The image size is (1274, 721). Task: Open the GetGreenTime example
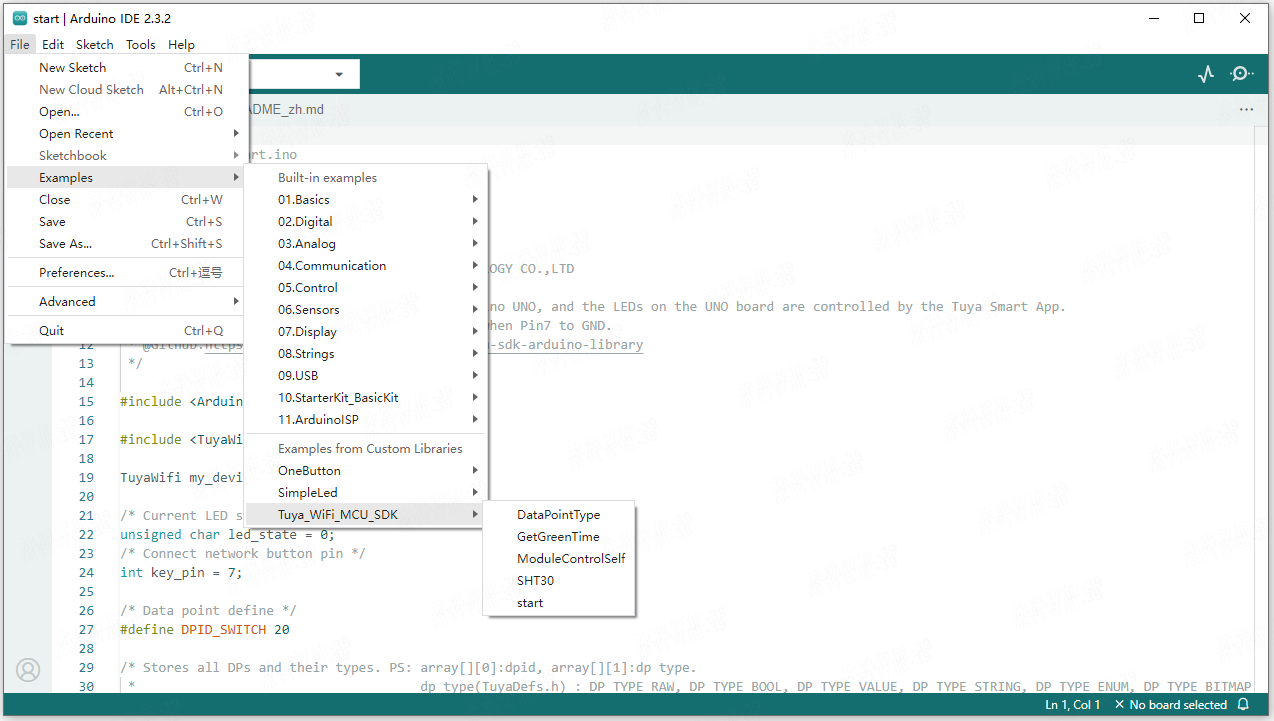(x=559, y=537)
